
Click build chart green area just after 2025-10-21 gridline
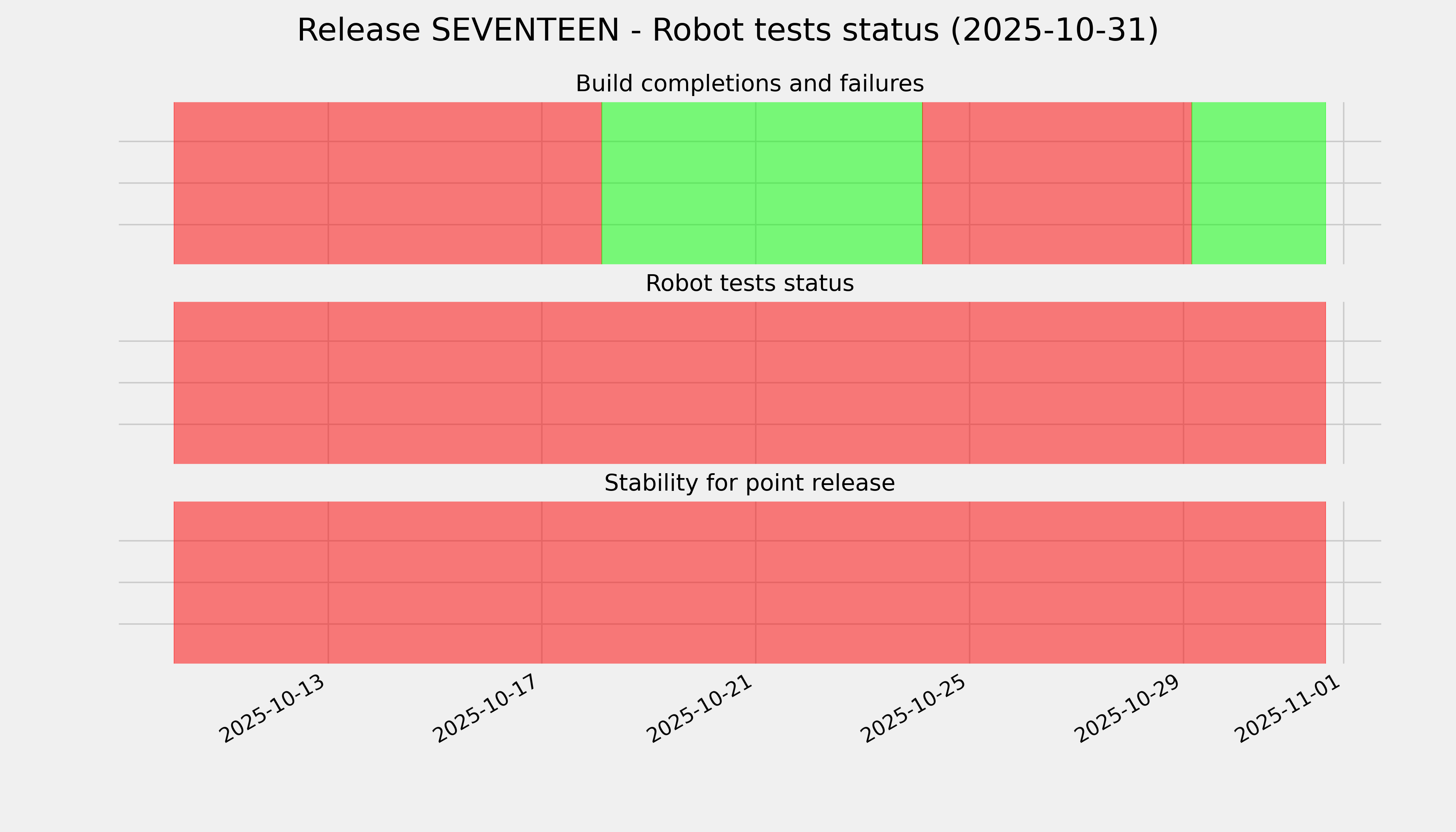point(800,183)
